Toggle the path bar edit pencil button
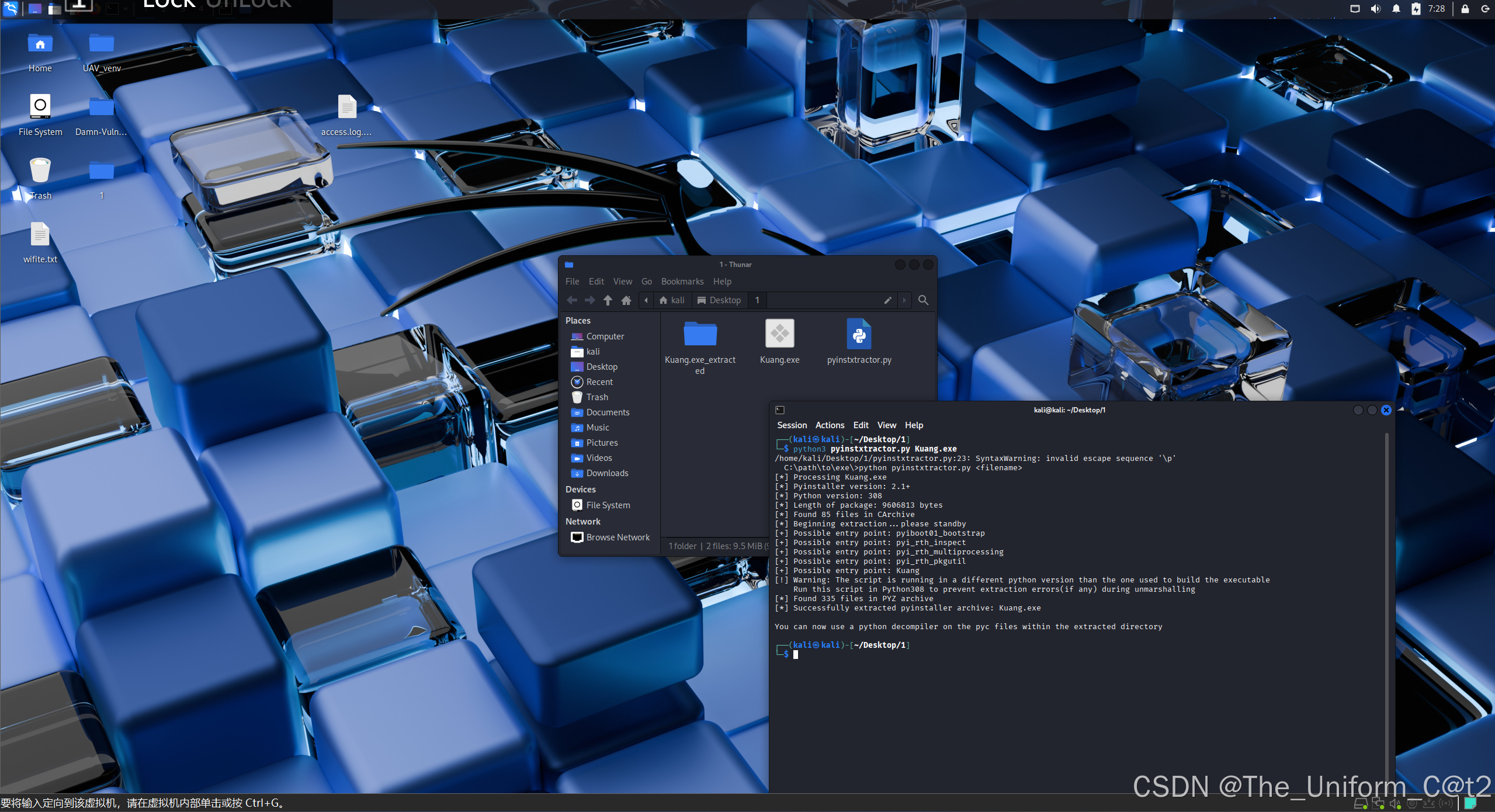 [887, 300]
